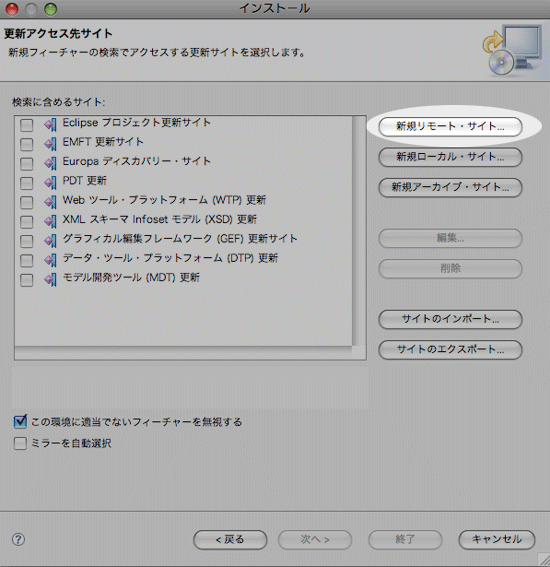Screen dimensions: 550x567
Task: Check the XML スキーマ Infoset (XSD) checkbox
Action: [x=26, y=222]
